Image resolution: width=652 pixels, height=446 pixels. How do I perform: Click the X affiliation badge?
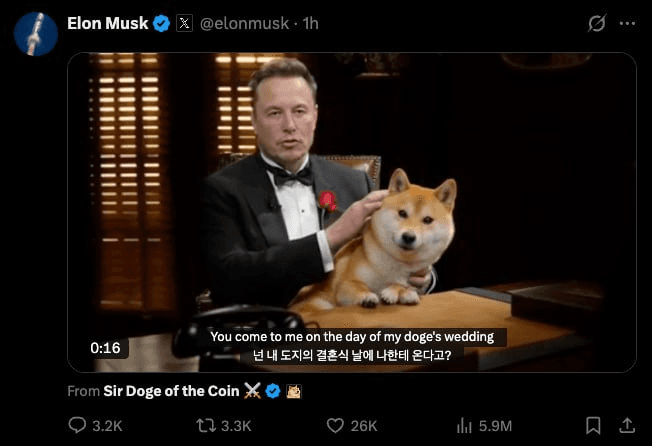click(184, 23)
